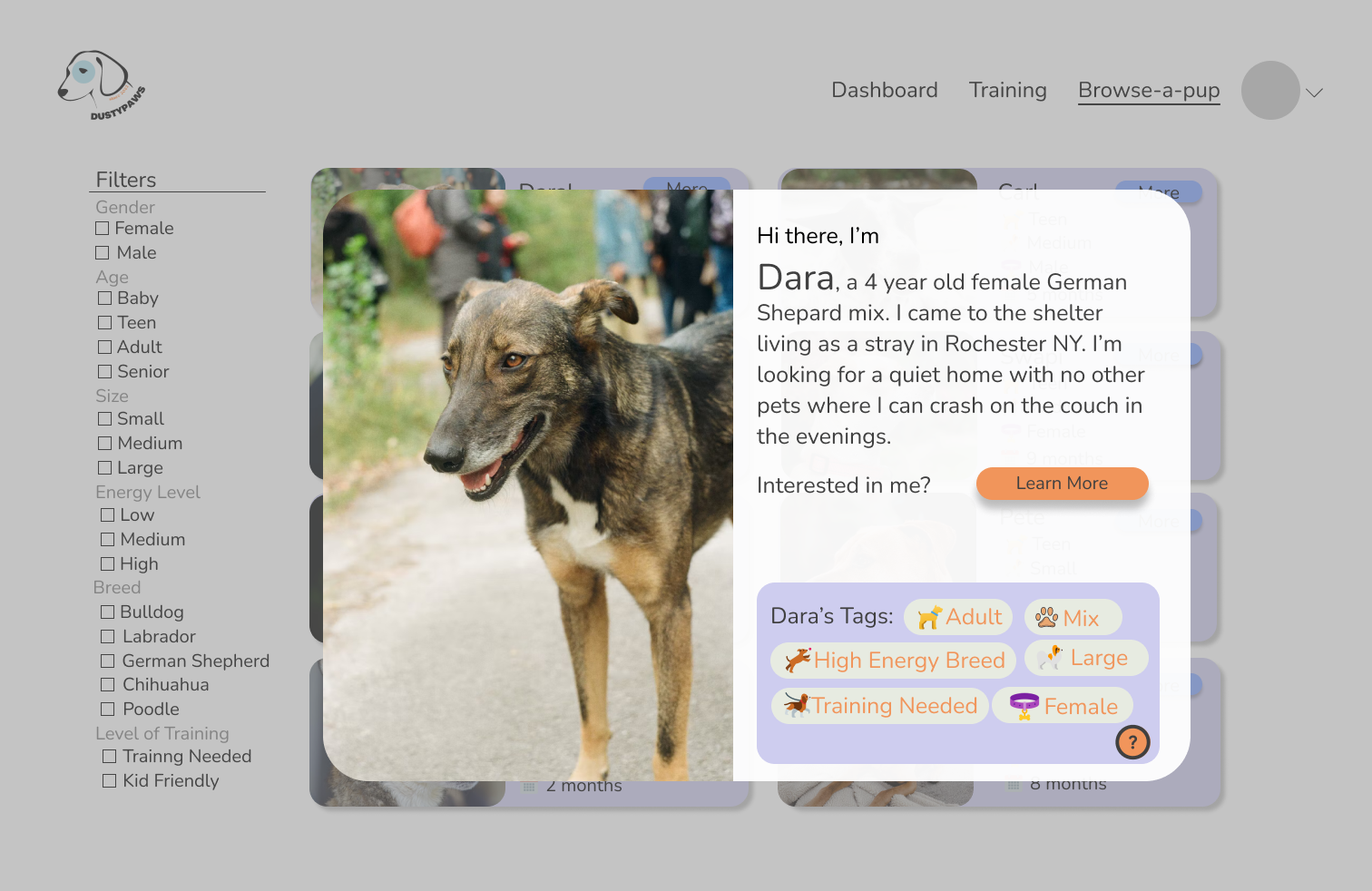Open the orange question mark help icon
The height and width of the screenshot is (891, 1372).
1132,742
